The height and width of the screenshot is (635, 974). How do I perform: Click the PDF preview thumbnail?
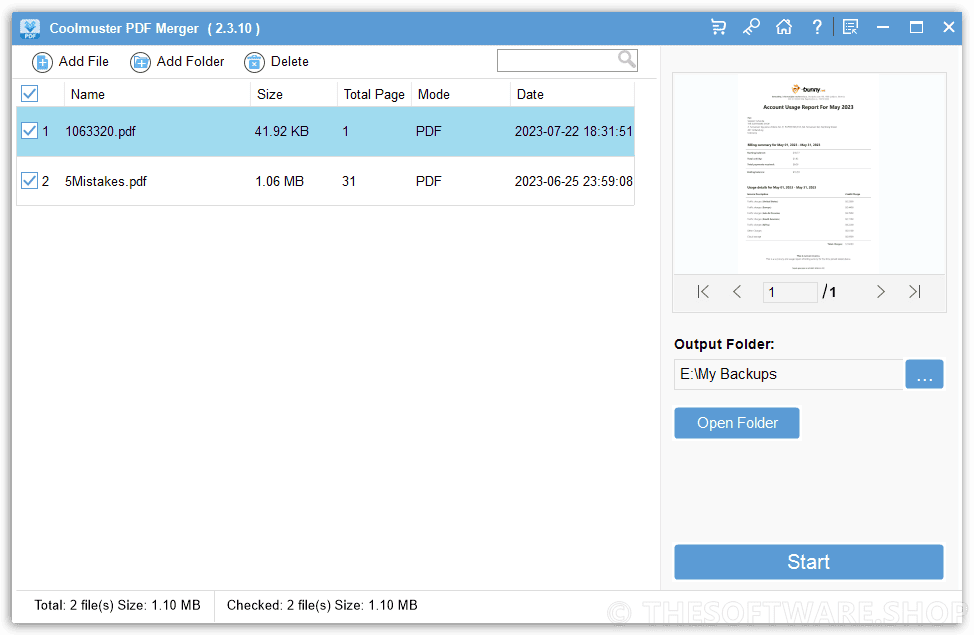(x=809, y=174)
